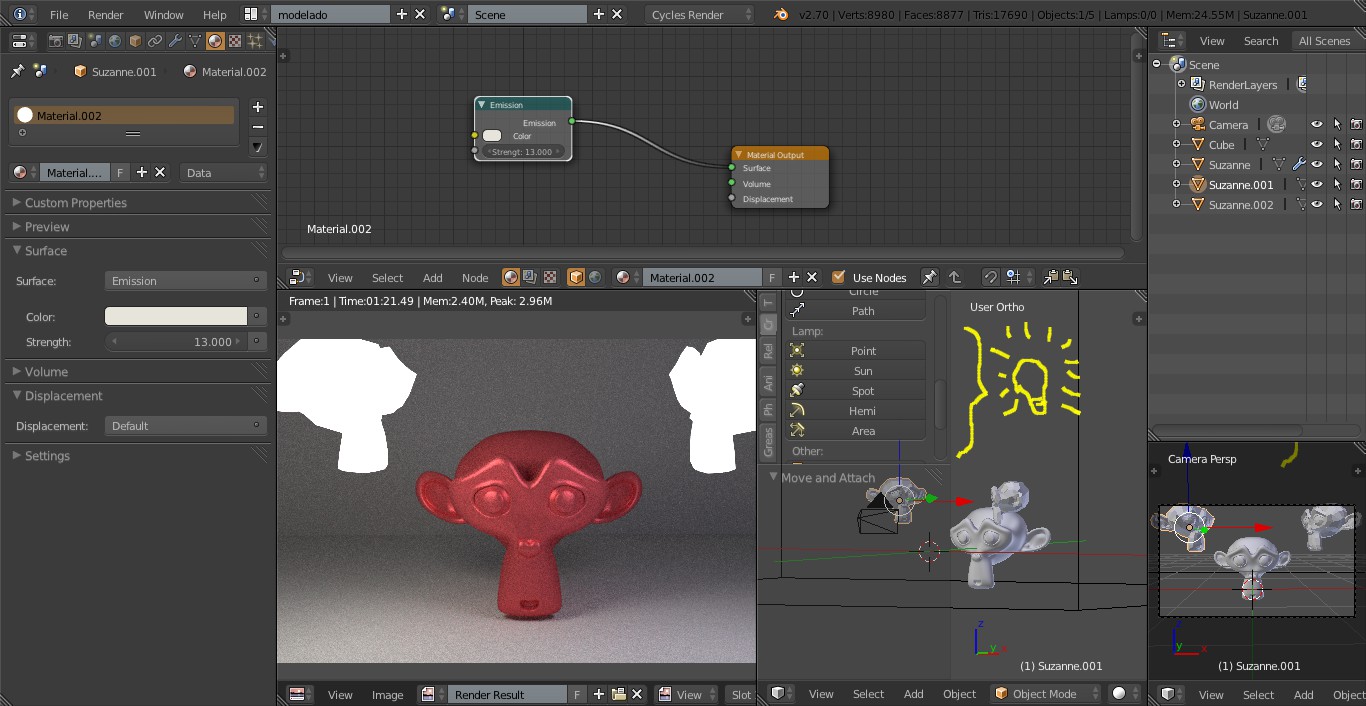
Task: Toggle visibility eye for Suzanne row
Action: (1317, 164)
